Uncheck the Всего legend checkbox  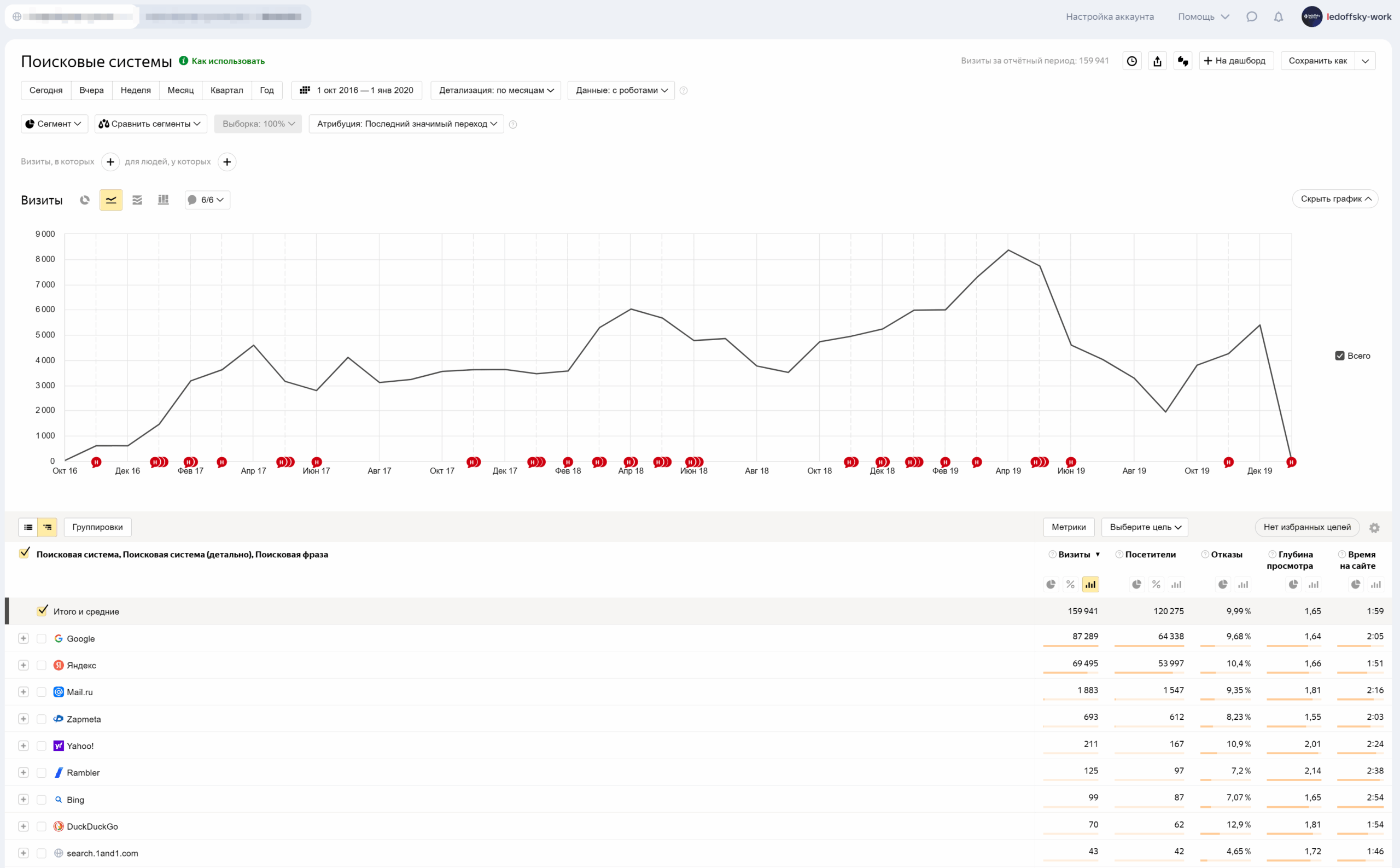[1340, 356]
